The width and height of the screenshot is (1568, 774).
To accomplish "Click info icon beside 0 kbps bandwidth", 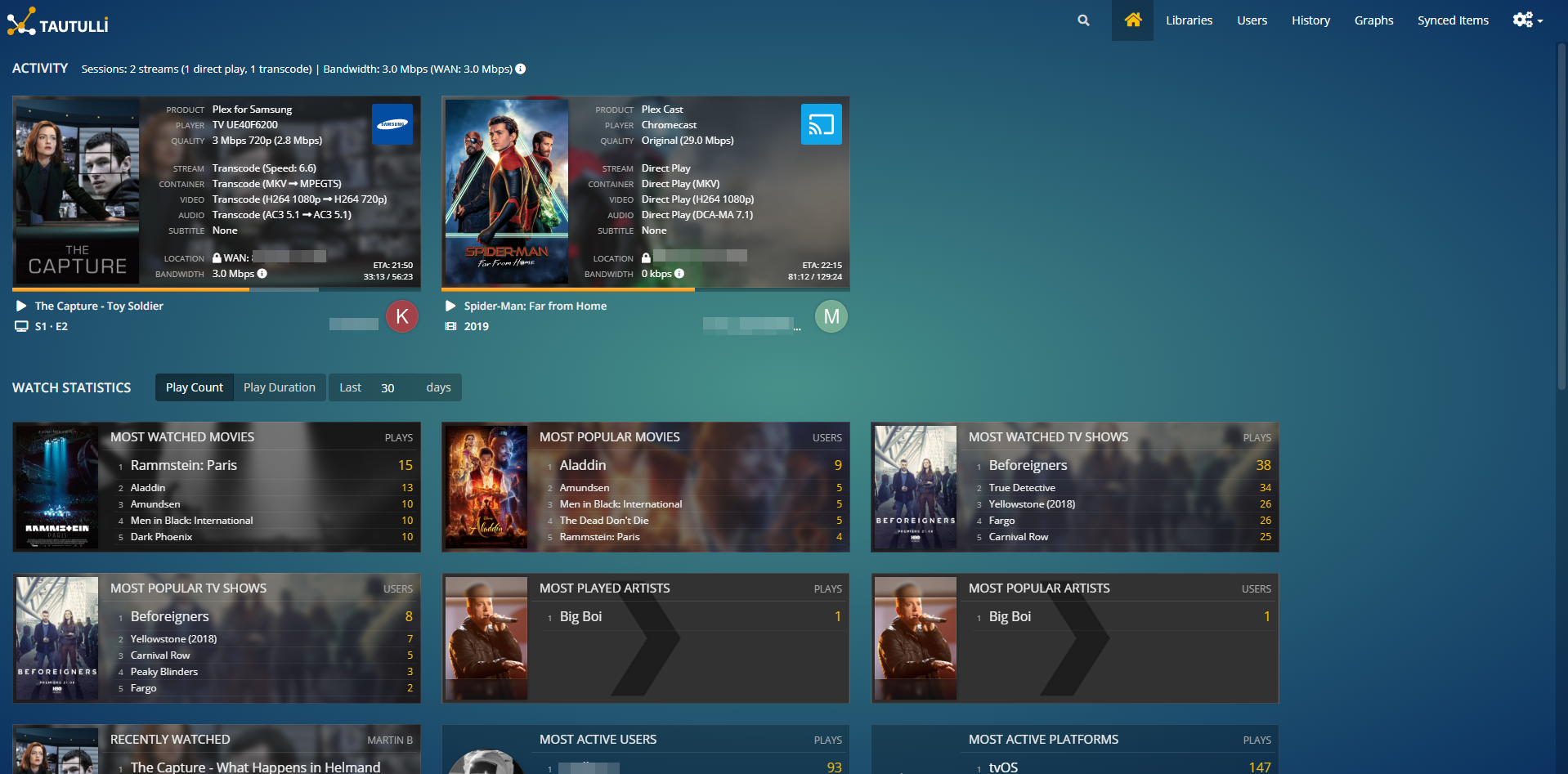I will click(679, 274).
